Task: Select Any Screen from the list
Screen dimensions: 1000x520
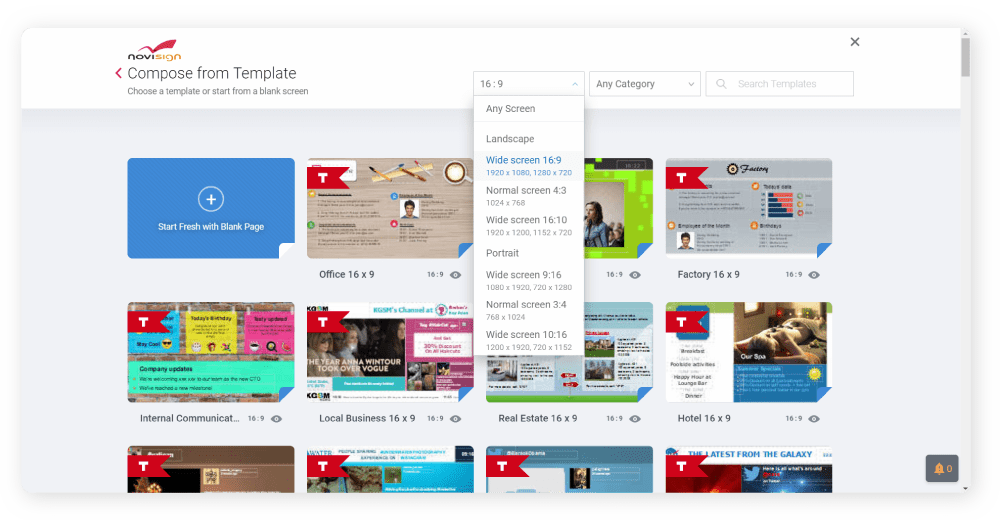Action: point(510,109)
